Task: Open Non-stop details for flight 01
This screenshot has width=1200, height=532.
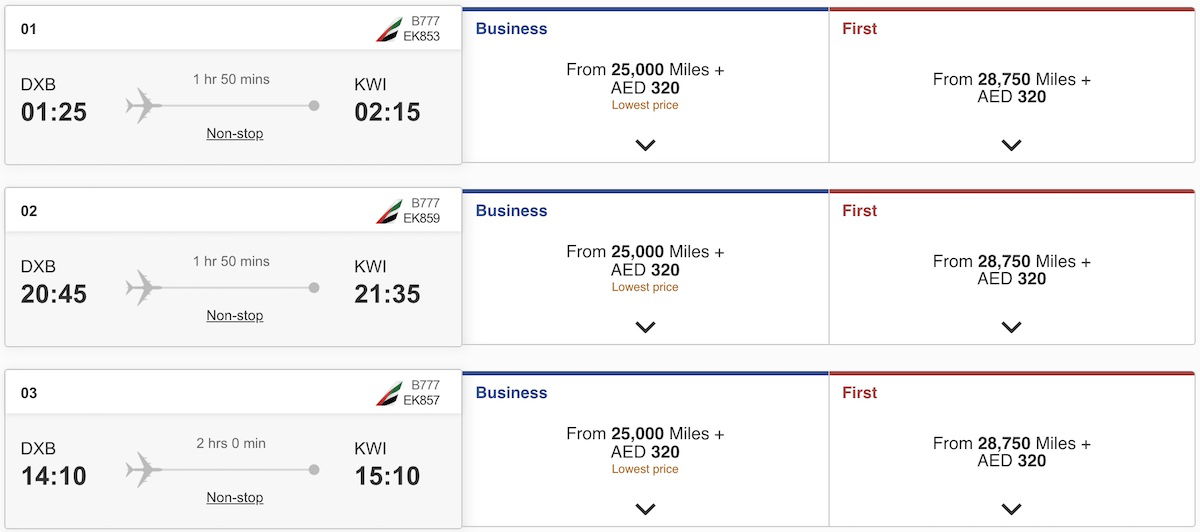Action: click(235, 133)
